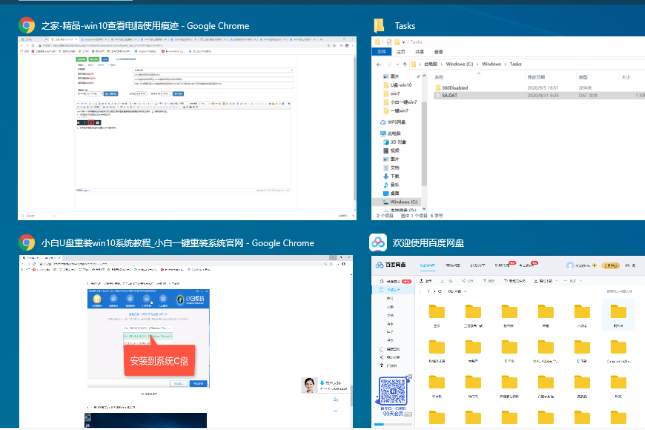Image resolution: width=645 pixels, height=430 pixels.
Task: Sort by the 名称 column header
Action: click(x=439, y=77)
